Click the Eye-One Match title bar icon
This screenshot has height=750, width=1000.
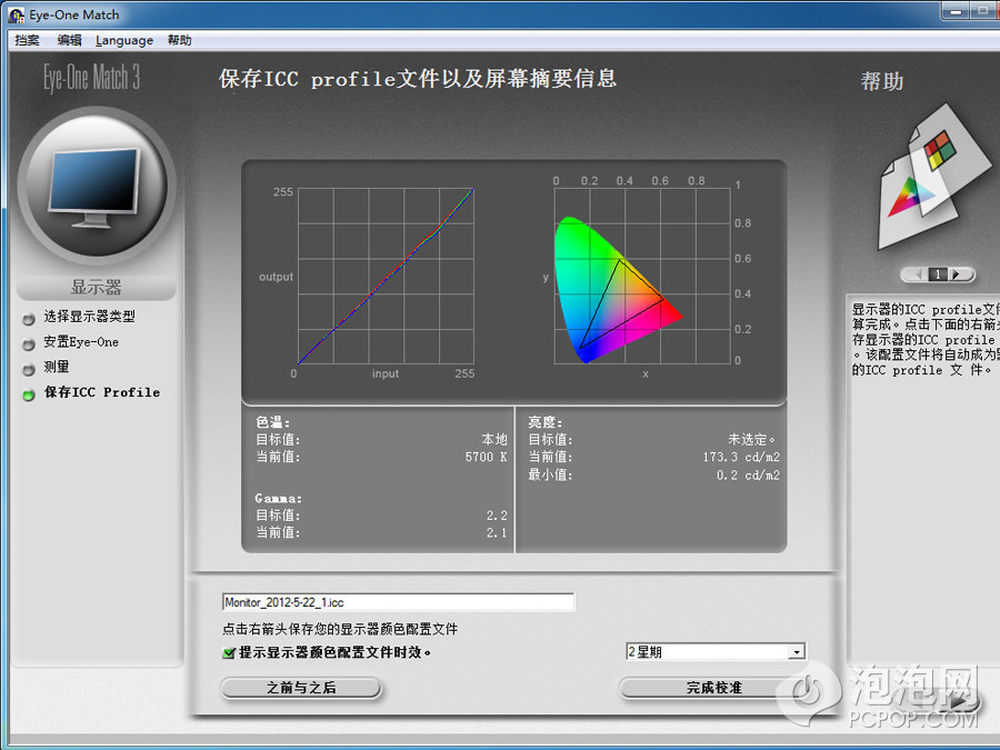[x=17, y=15]
